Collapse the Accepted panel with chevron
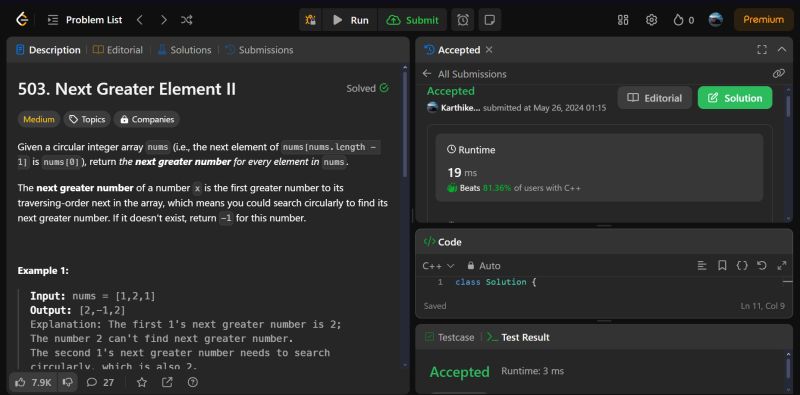This screenshot has height=395, width=800. coord(782,50)
